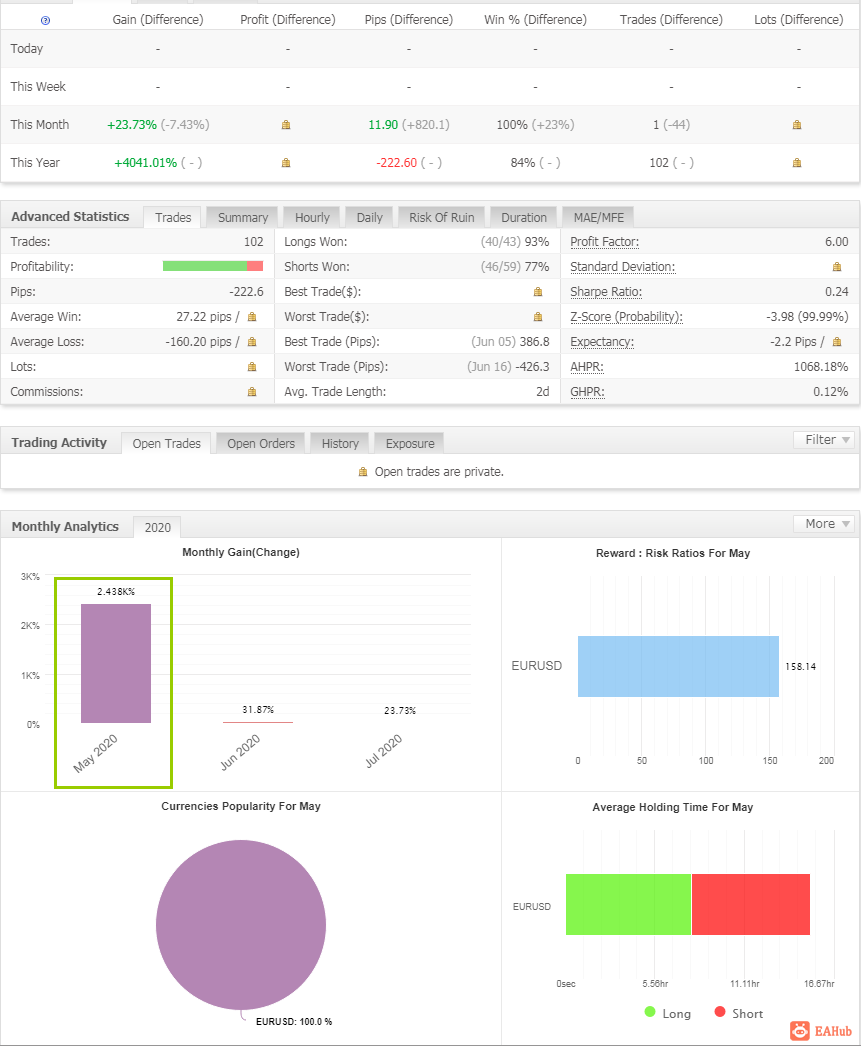This screenshot has width=861, height=1046.
Task: Click the AHPR label link
Action: [x=586, y=367]
